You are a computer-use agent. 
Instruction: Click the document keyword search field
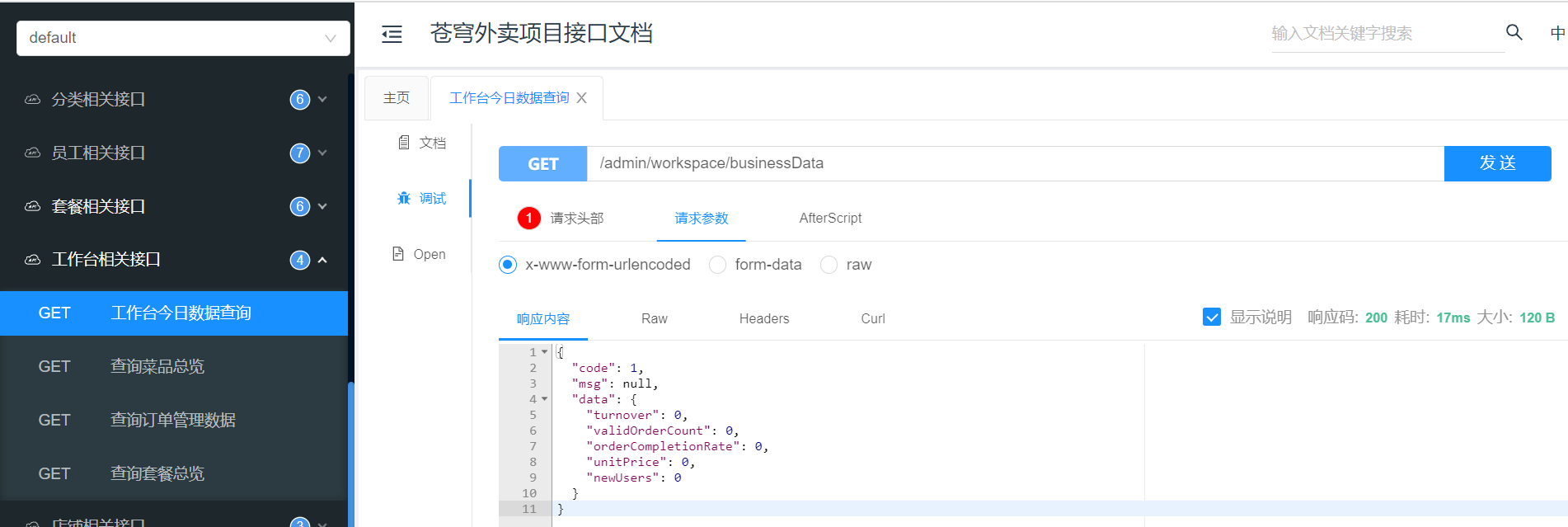pyautogui.click(x=1385, y=34)
